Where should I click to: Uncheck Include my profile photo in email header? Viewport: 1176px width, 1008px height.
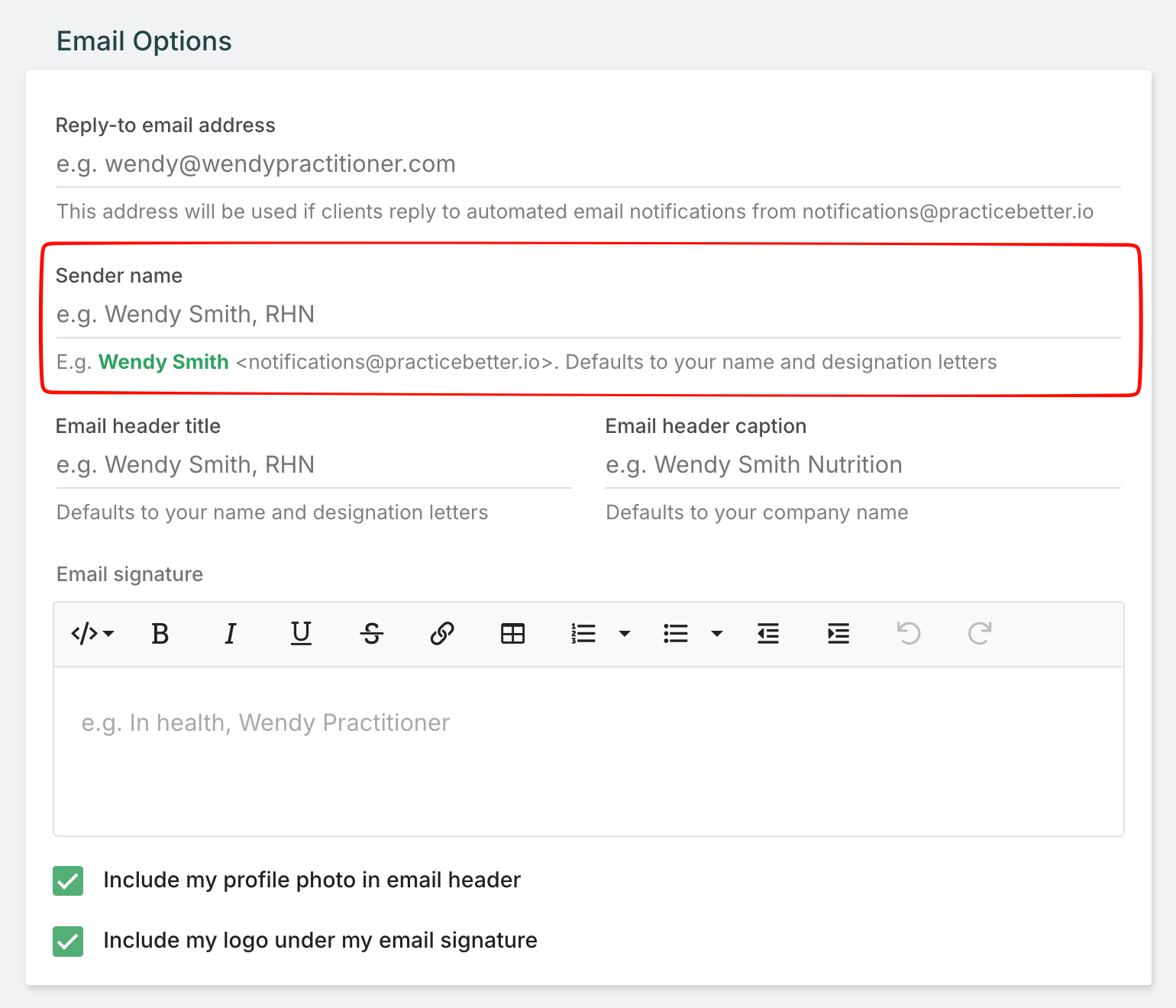click(x=68, y=880)
